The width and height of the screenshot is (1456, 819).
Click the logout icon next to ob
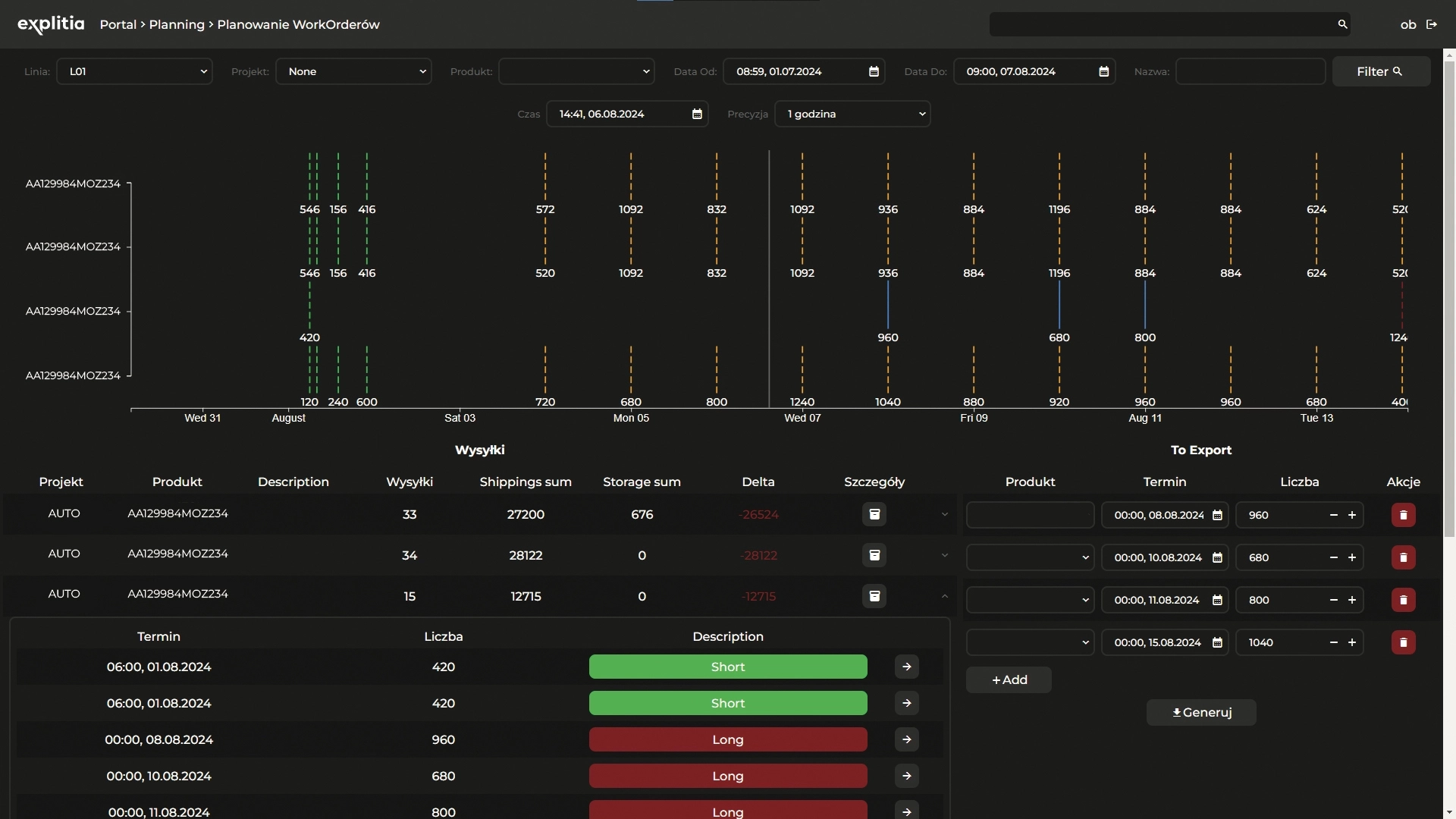pos(1432,24)
